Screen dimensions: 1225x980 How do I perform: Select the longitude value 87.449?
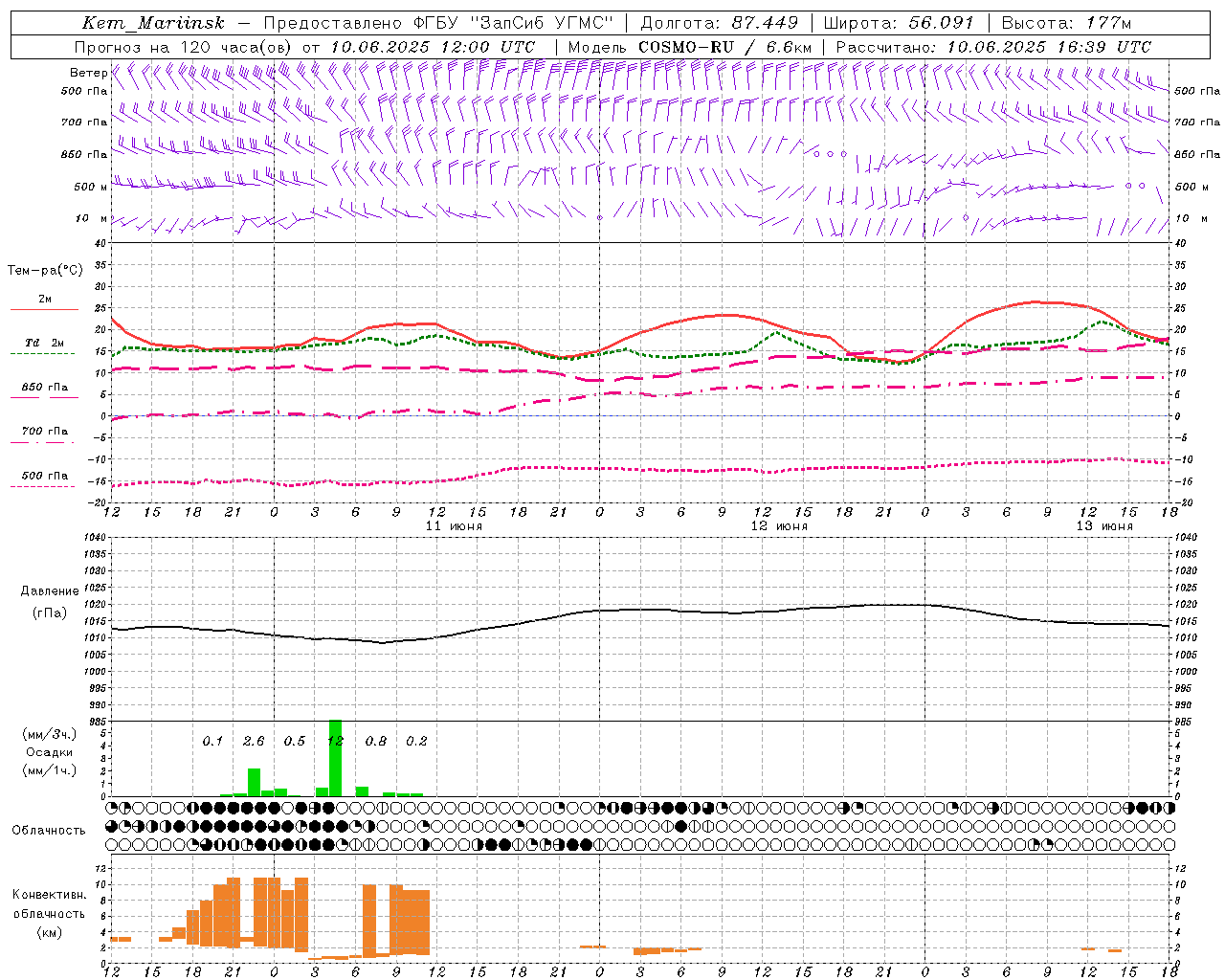pyautogui.click(x=766, y=23)
